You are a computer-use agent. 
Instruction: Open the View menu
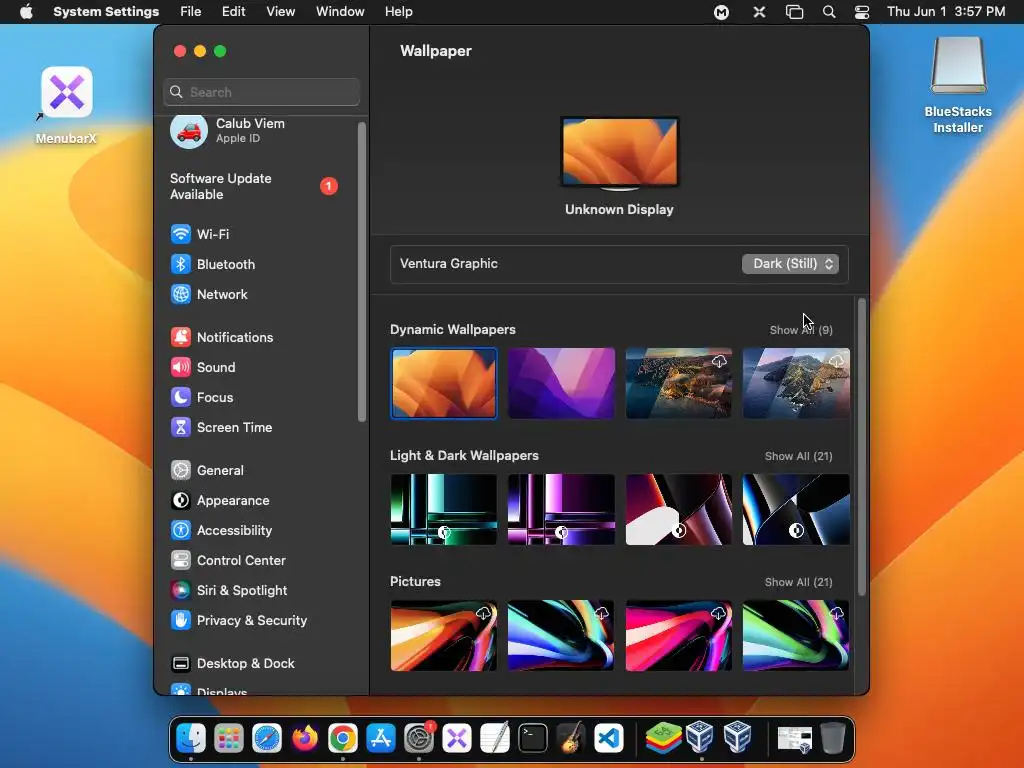tap(280, 12)
